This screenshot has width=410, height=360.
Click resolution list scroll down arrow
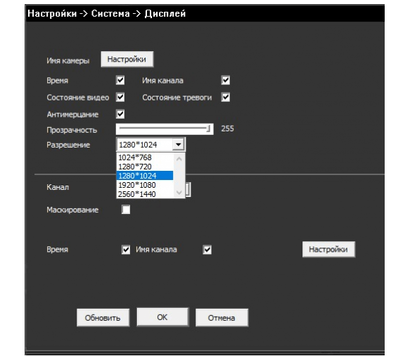179,192
